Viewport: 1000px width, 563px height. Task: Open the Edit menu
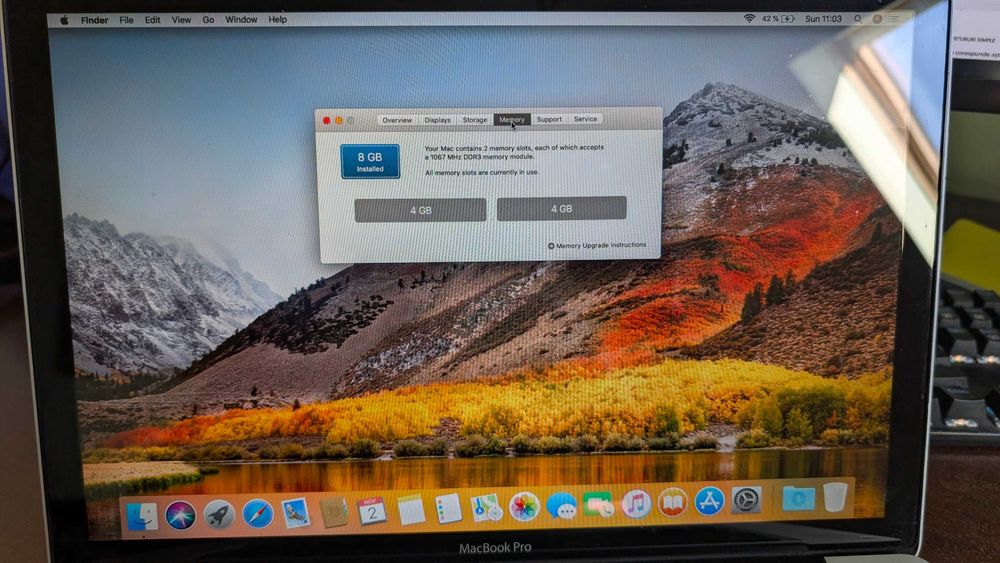coord(152,20)
